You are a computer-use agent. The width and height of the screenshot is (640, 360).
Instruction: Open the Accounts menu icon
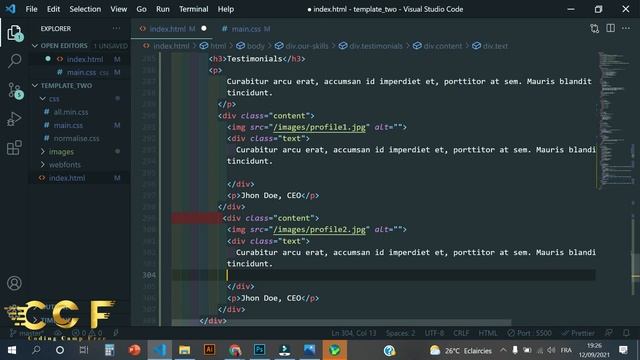tap(14, 283)
